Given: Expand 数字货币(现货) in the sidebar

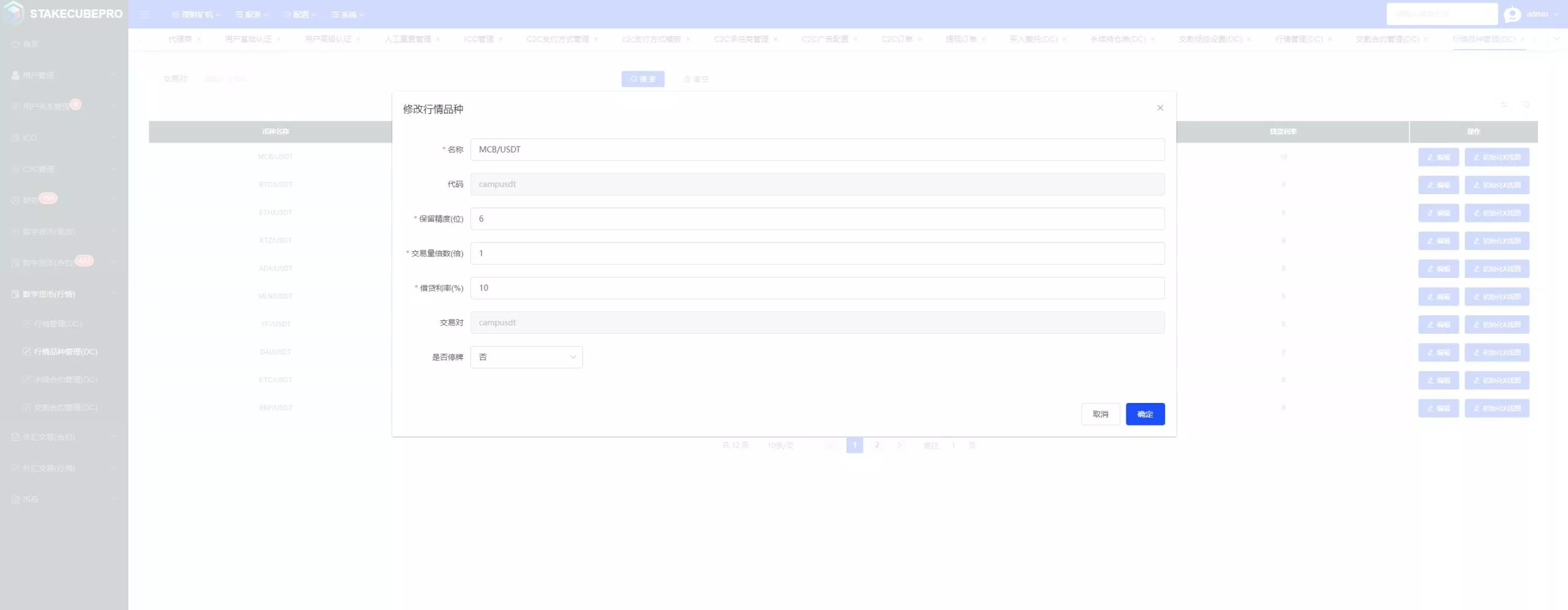Looking at the screenshot, I should [x=64, y=232].
